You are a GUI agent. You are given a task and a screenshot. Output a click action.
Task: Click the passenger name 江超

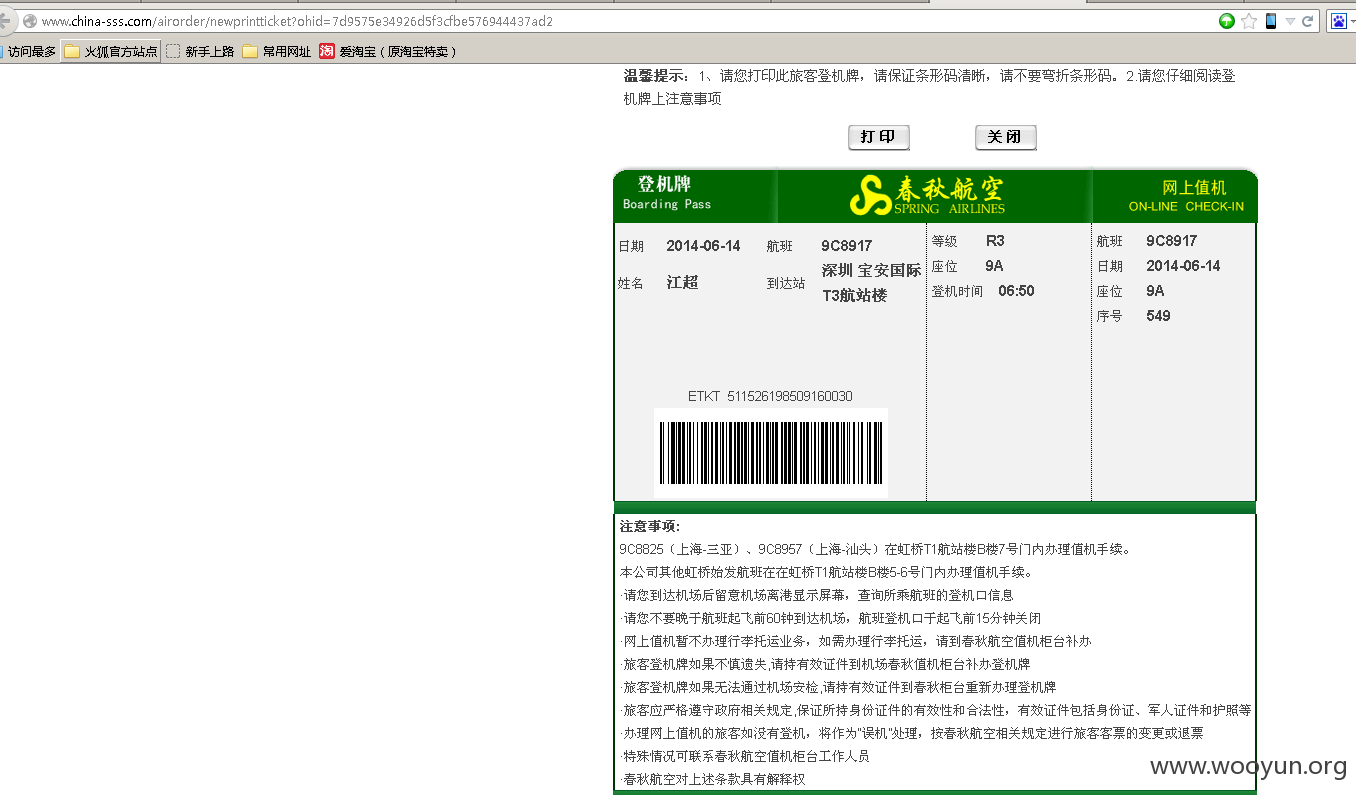coord(683,283)
